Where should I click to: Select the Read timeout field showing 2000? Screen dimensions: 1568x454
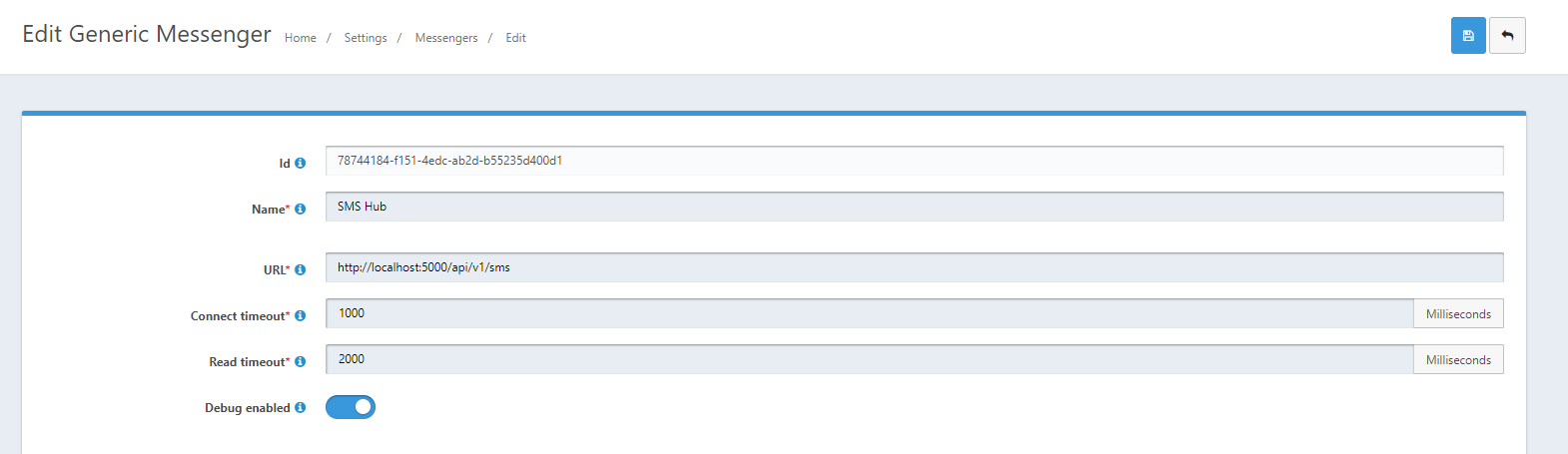pyautogui.click(x=869, y=359)
